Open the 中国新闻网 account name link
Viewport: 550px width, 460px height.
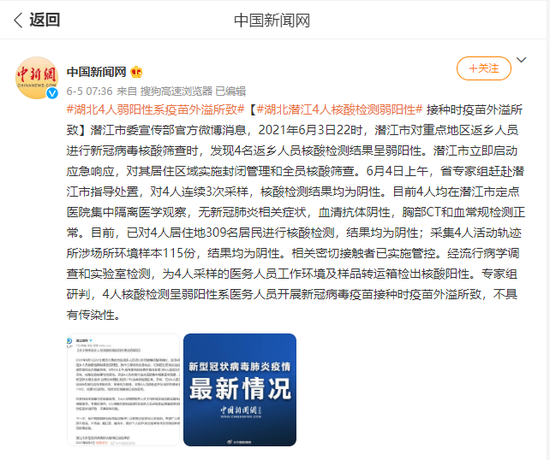tap(96, 72)
